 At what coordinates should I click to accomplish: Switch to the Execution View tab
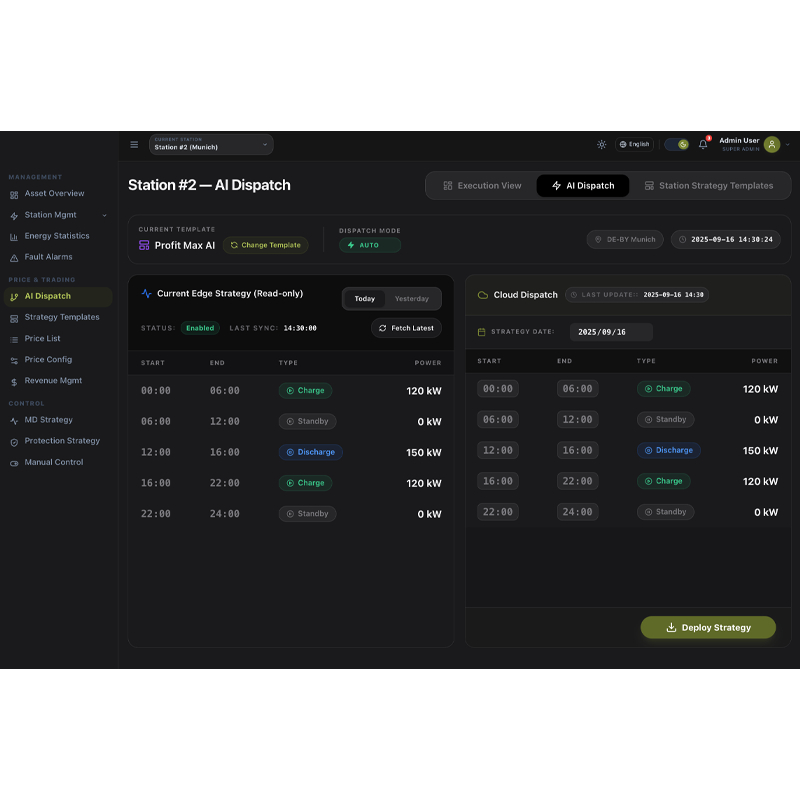(x=482, y=185)
